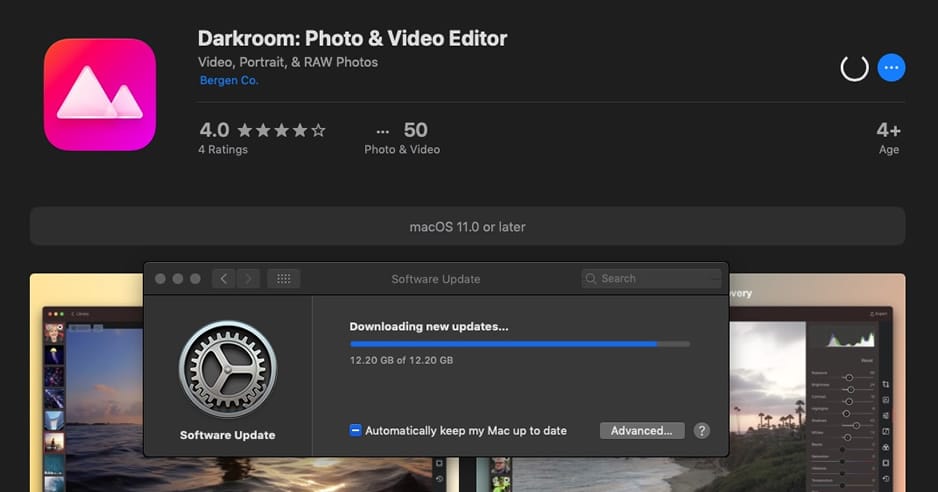Click the Darkroom app icon
Screen dimensions: 938x492
click(100, 95)
